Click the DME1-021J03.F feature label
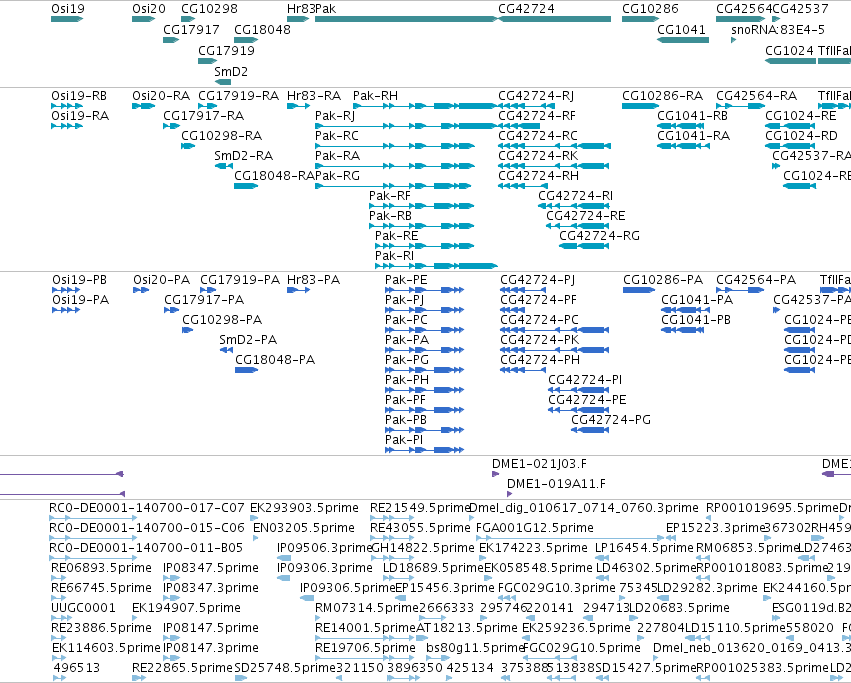This screenshot has width=851, height=683. (539, 464)
